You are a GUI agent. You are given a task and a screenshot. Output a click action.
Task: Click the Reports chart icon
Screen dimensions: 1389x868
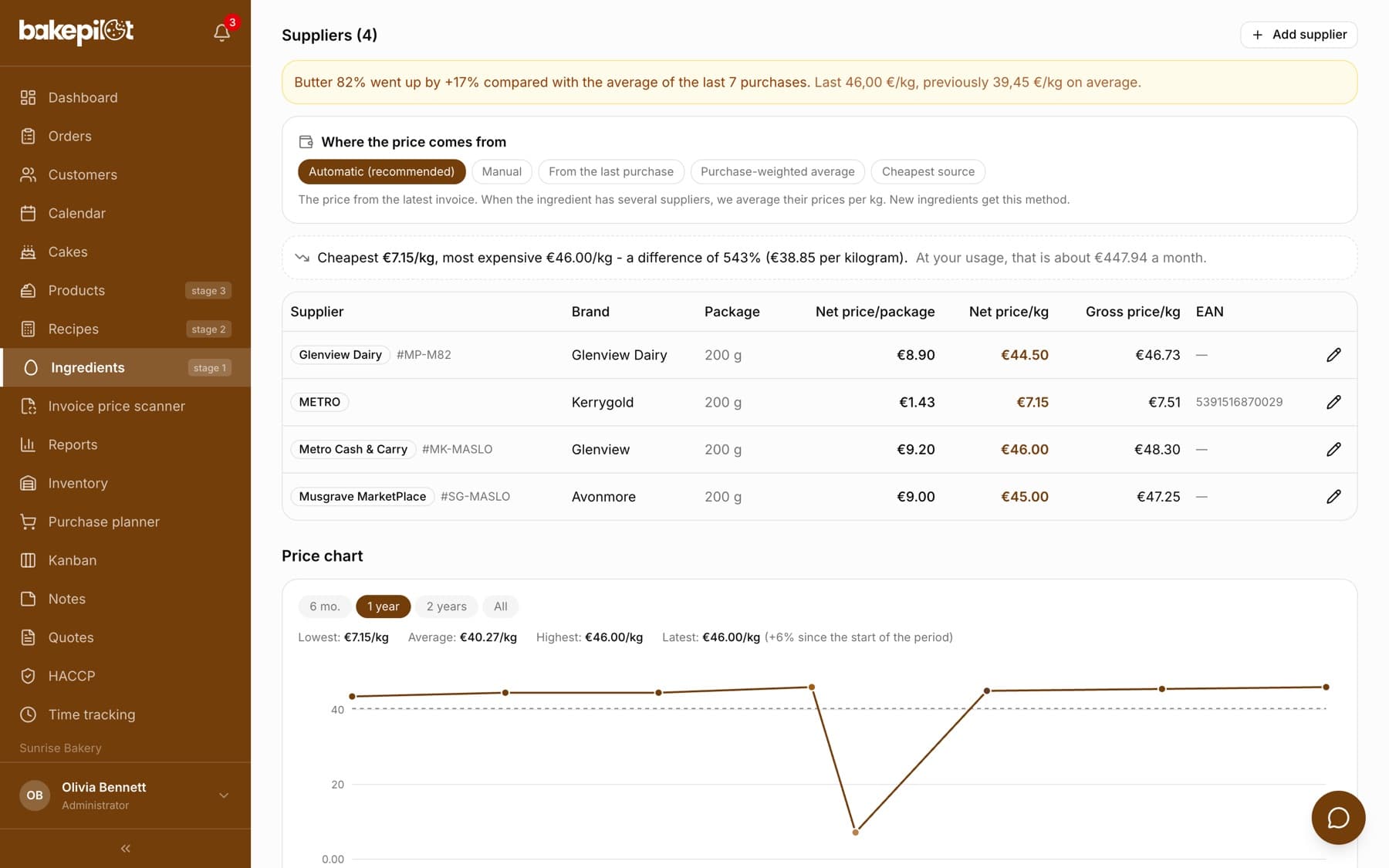pos(29,444)
